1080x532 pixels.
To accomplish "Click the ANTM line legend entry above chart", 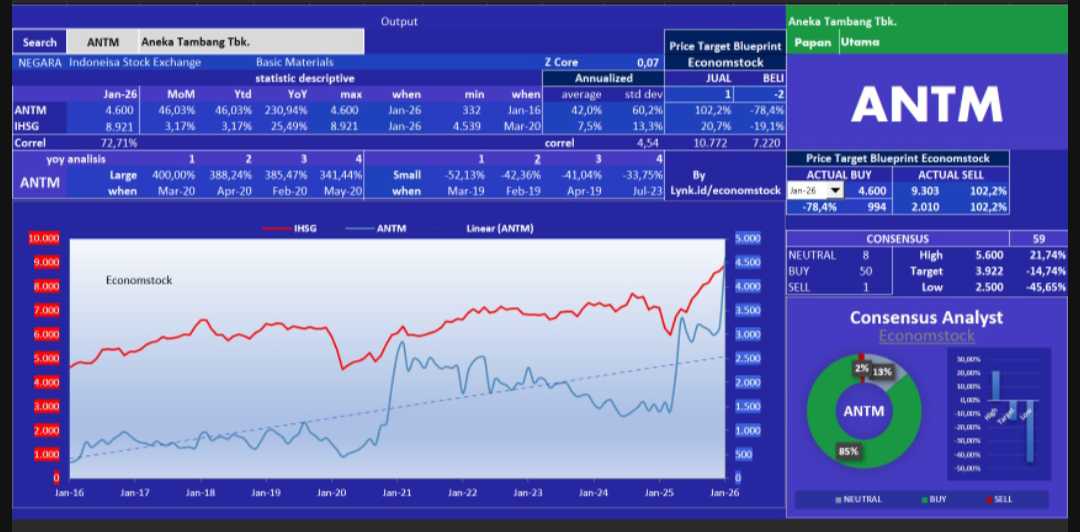I will (375, 228).
